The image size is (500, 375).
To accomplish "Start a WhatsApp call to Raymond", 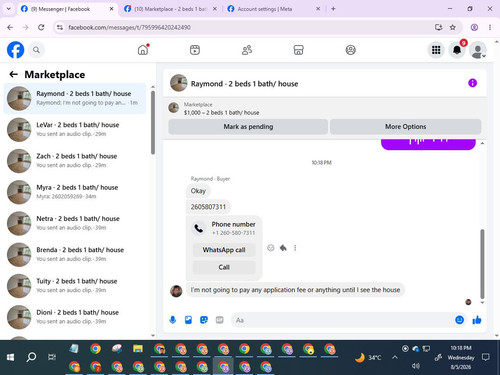I will 224,250.
